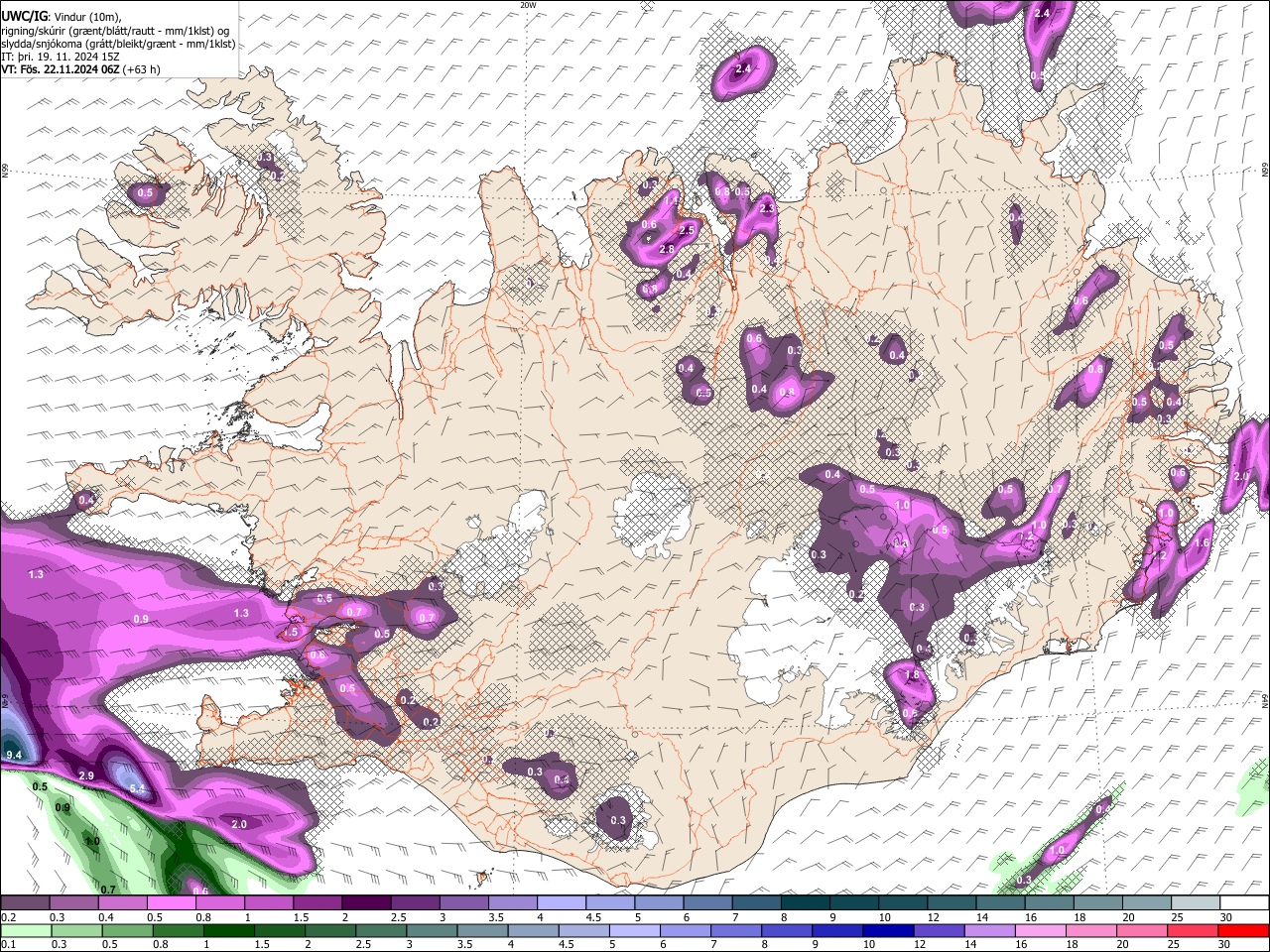Select the 'IT: þri. 19. 11. 2024 15Z' line

tap(61, 57)
